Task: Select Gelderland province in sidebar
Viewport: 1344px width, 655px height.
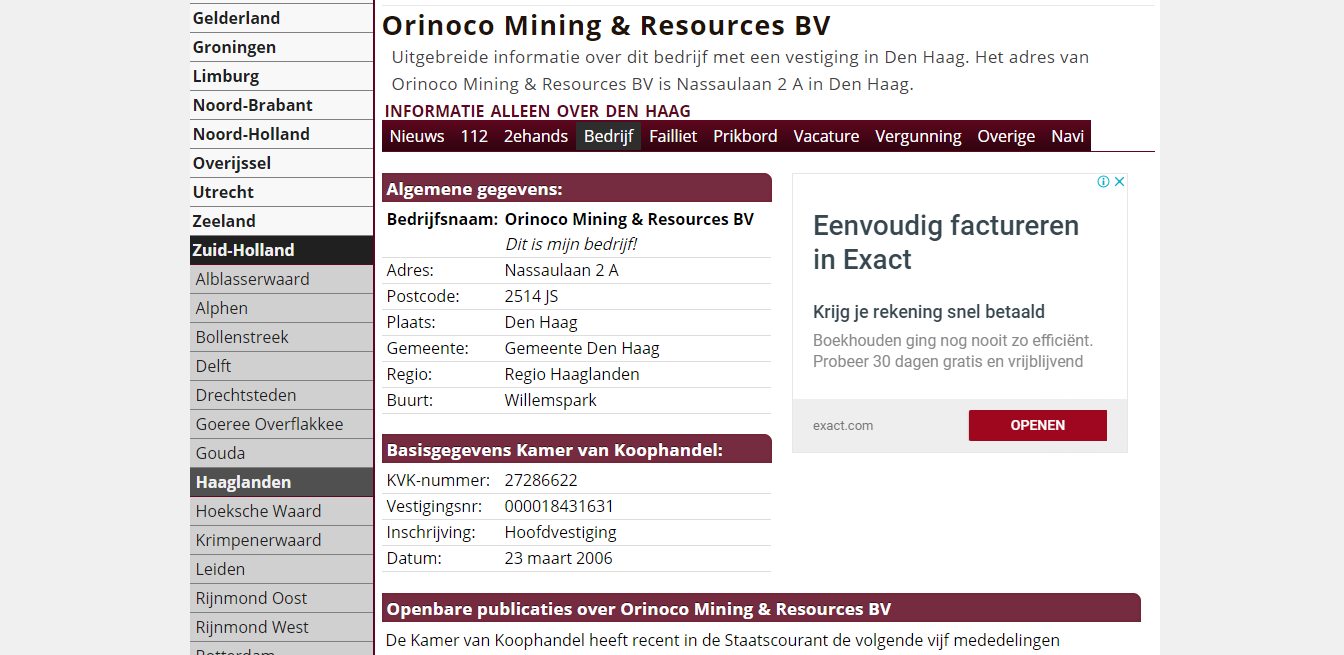Action: pos(237,18)
